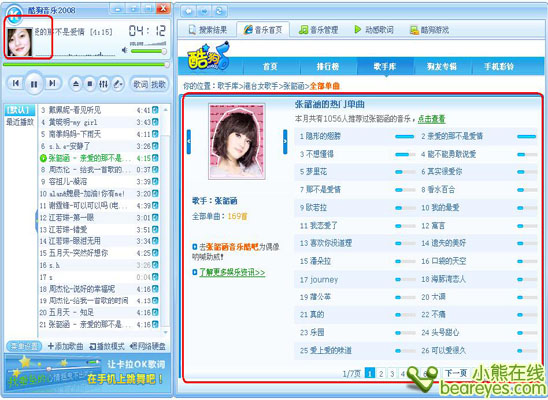The height and width of the screenshot is (400, 548).
Task: Switch to the 动感歌词 tab
Action: [x=374, y=30]
